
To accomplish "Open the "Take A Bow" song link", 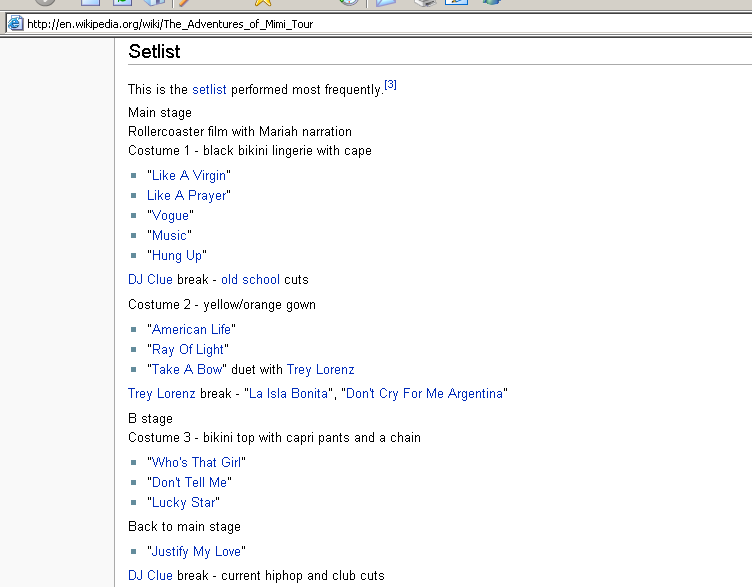I will click(187, 370).
